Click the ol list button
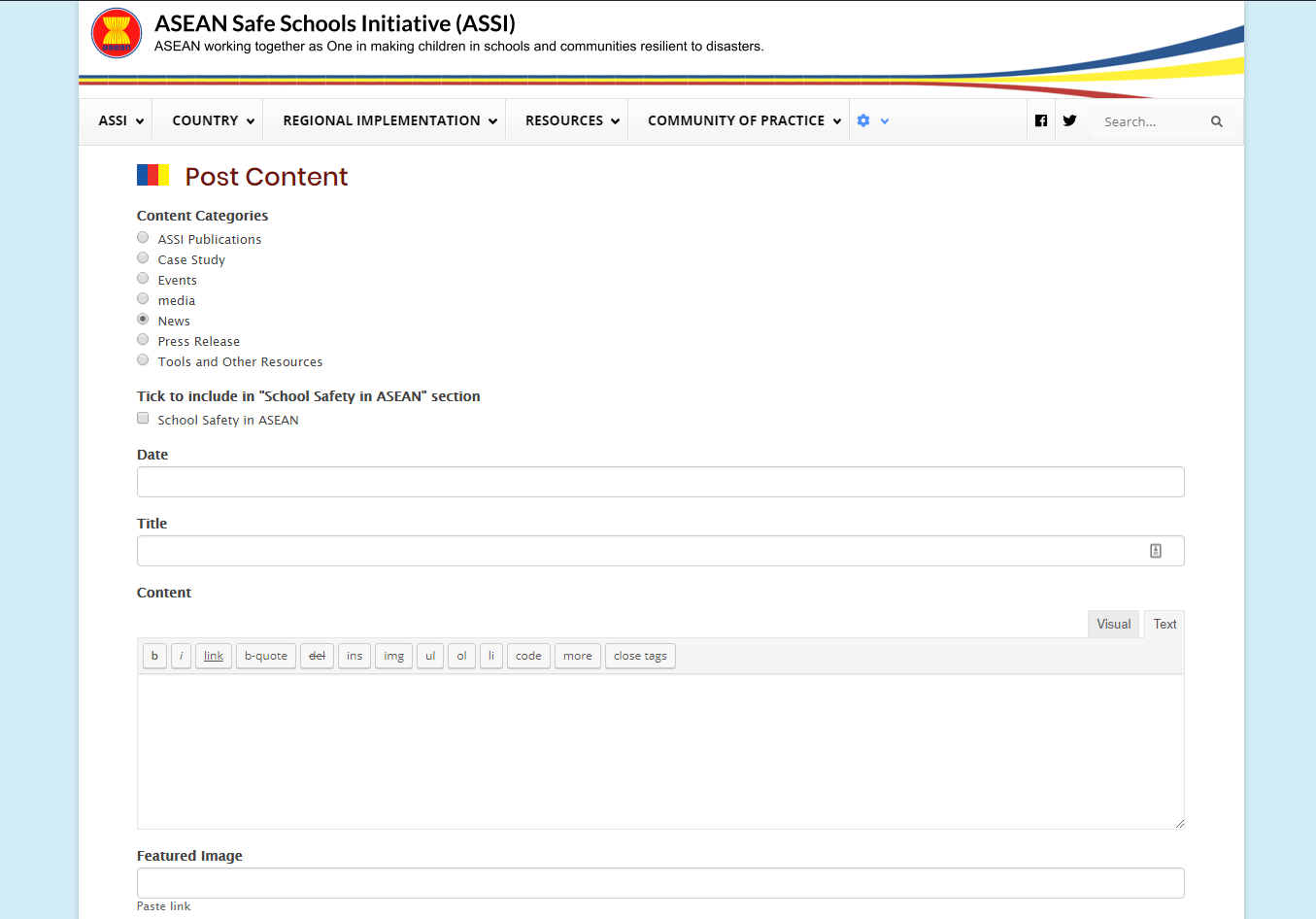Image resolution: width=1316 pixels, height=919 pixels. (461, 656)
